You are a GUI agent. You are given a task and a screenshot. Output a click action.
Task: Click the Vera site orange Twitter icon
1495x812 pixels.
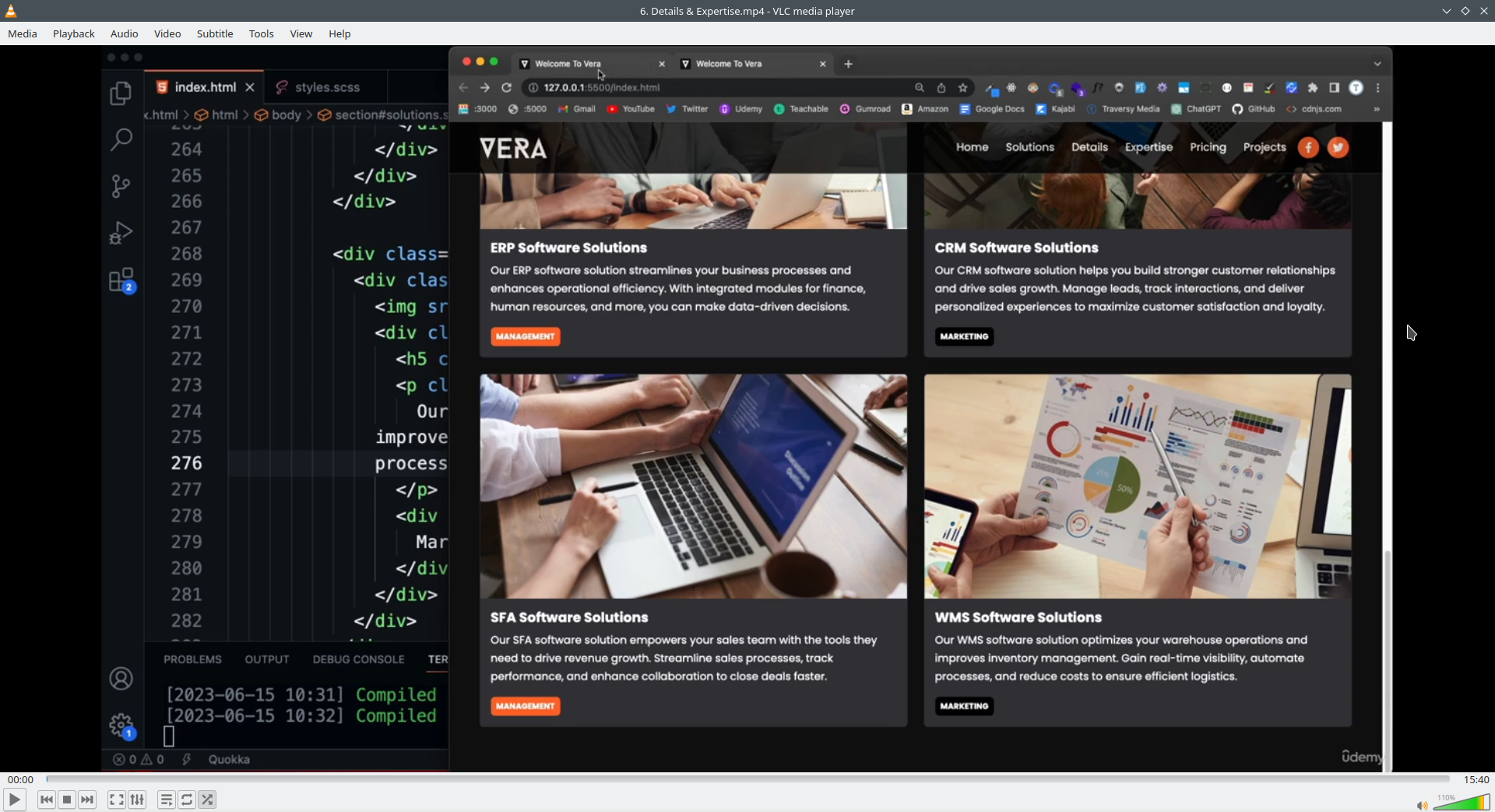point(1338,147)
